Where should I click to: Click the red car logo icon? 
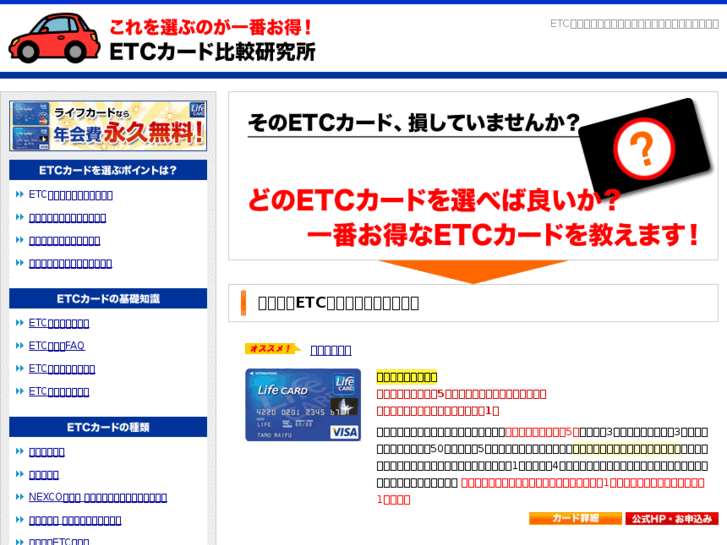[x=54, y=38]
